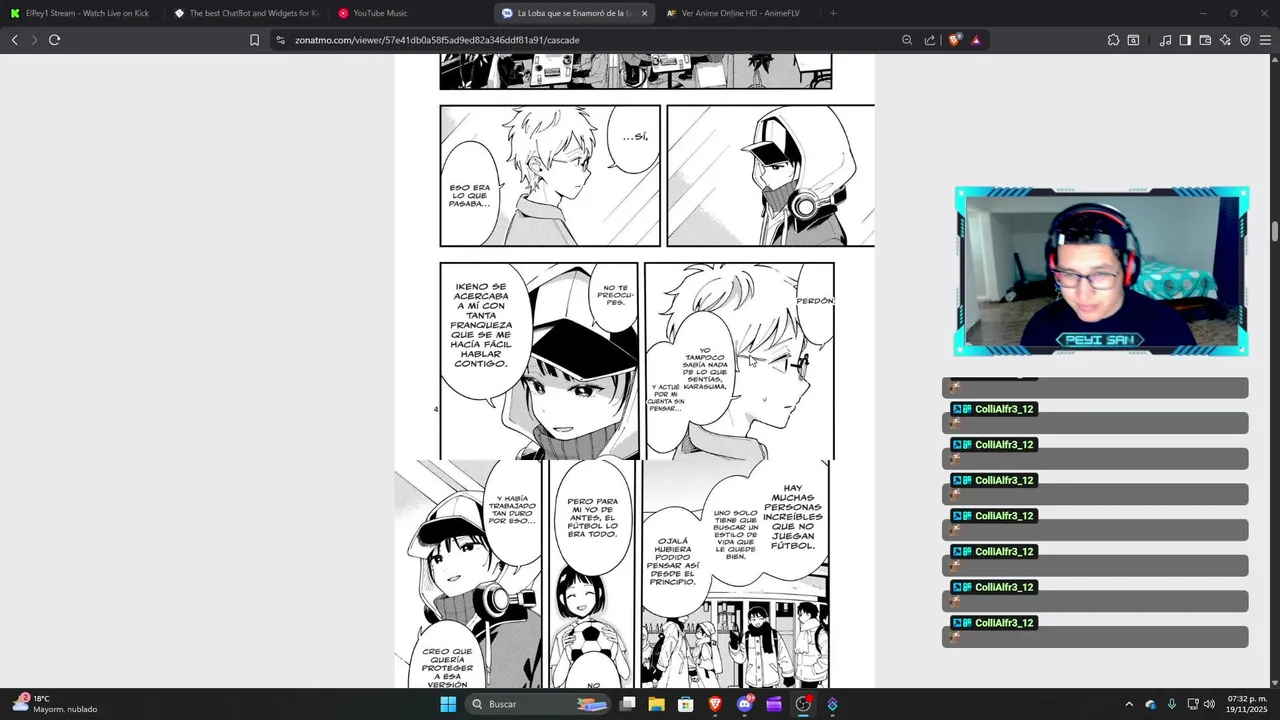Reload the zonatmo page
Image resolution: width=1280 pixels, height=720 pixels.
coord(54,40)
